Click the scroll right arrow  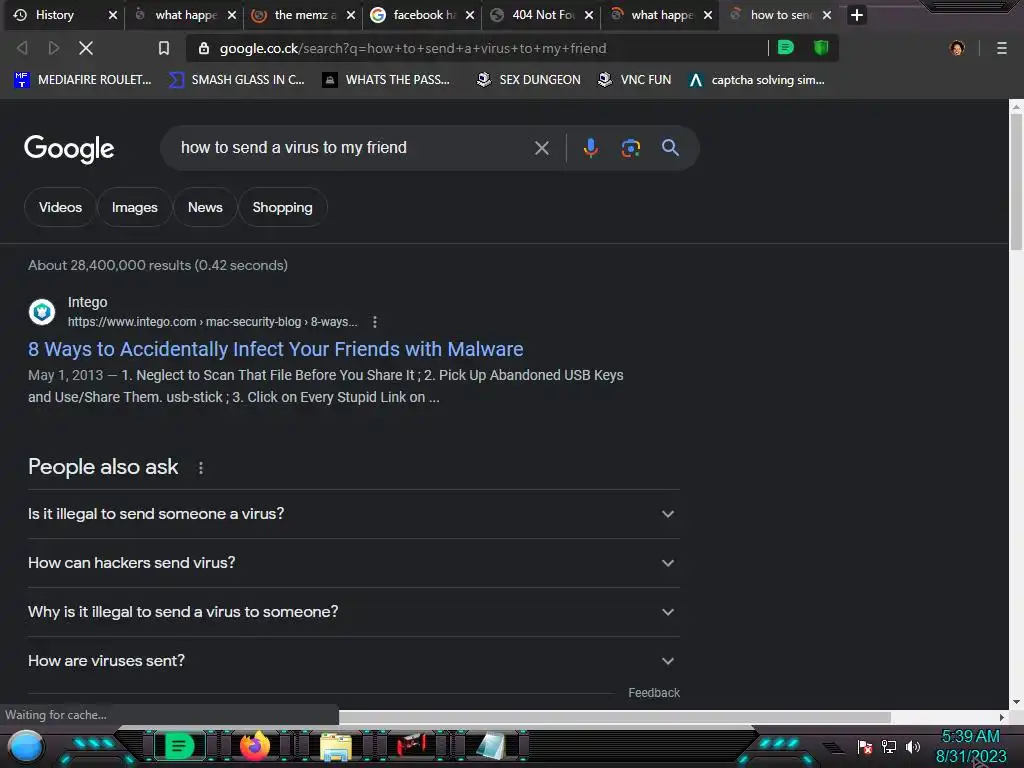pos(1001,717)
